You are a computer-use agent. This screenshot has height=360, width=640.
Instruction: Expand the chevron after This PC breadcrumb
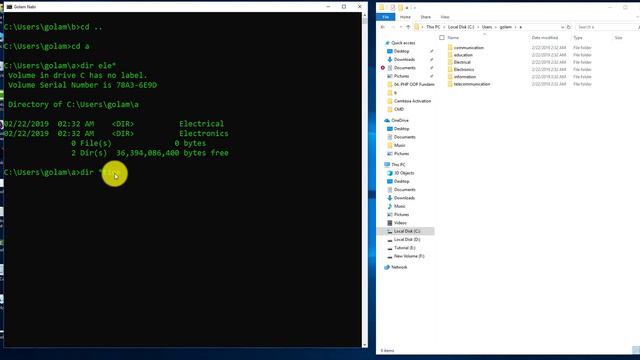pyautogui.click(x=444, y=27)
